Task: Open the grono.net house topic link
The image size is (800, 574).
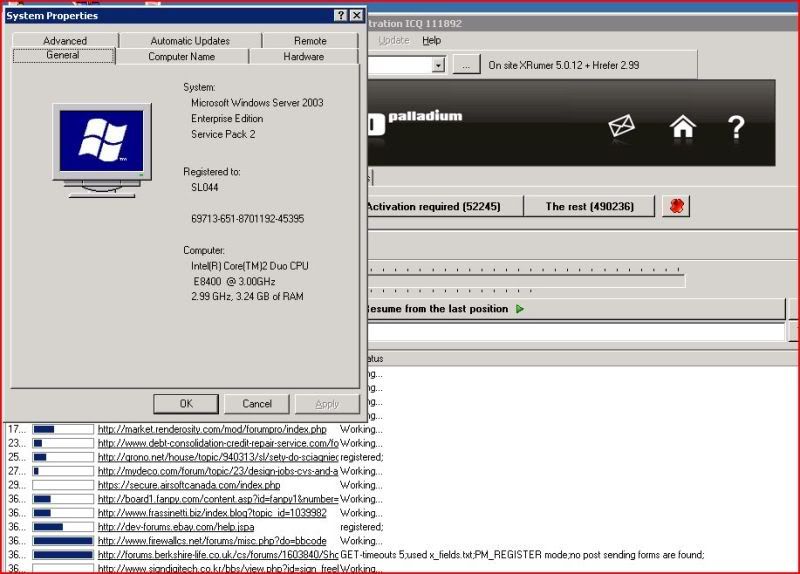Action: click(x=218, y=457)
